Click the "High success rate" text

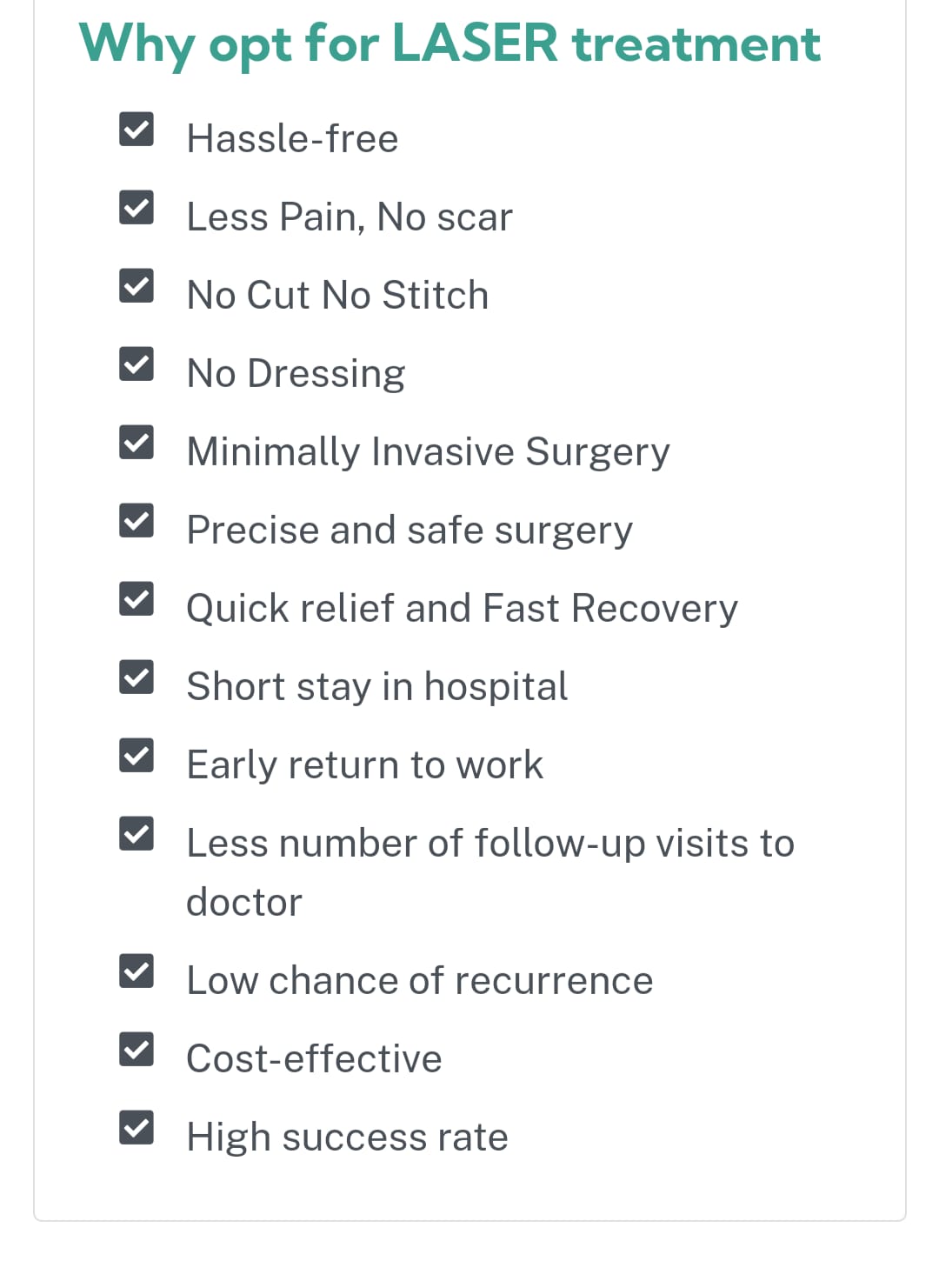click(x=347, y=1138)
